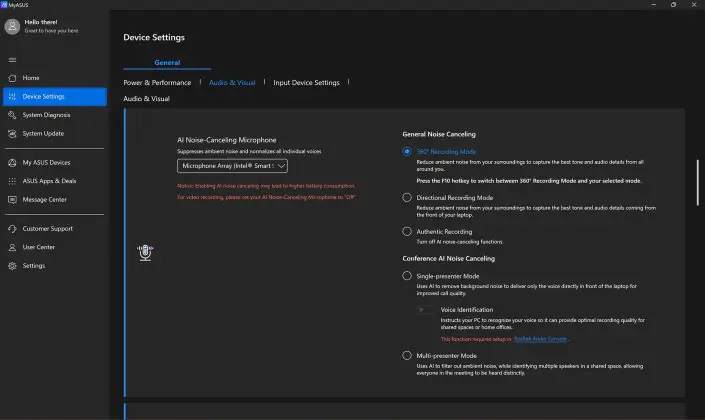The width and height of the screenshot is (705, 420).
Task: Click the 'Voice Identification' label
Action: pos(467,310)
